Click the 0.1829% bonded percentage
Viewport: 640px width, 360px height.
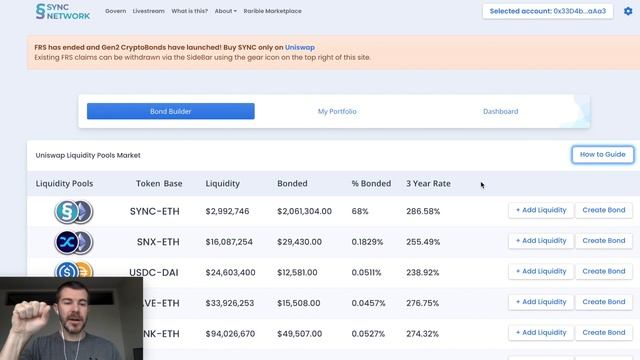pos(367,242)
